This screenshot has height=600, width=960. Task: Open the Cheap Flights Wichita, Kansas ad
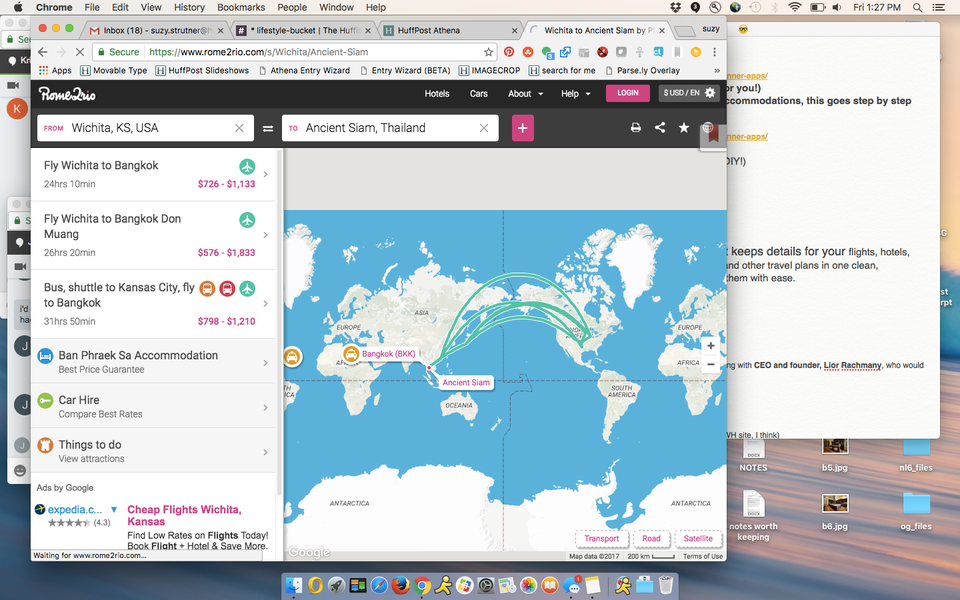184,516
